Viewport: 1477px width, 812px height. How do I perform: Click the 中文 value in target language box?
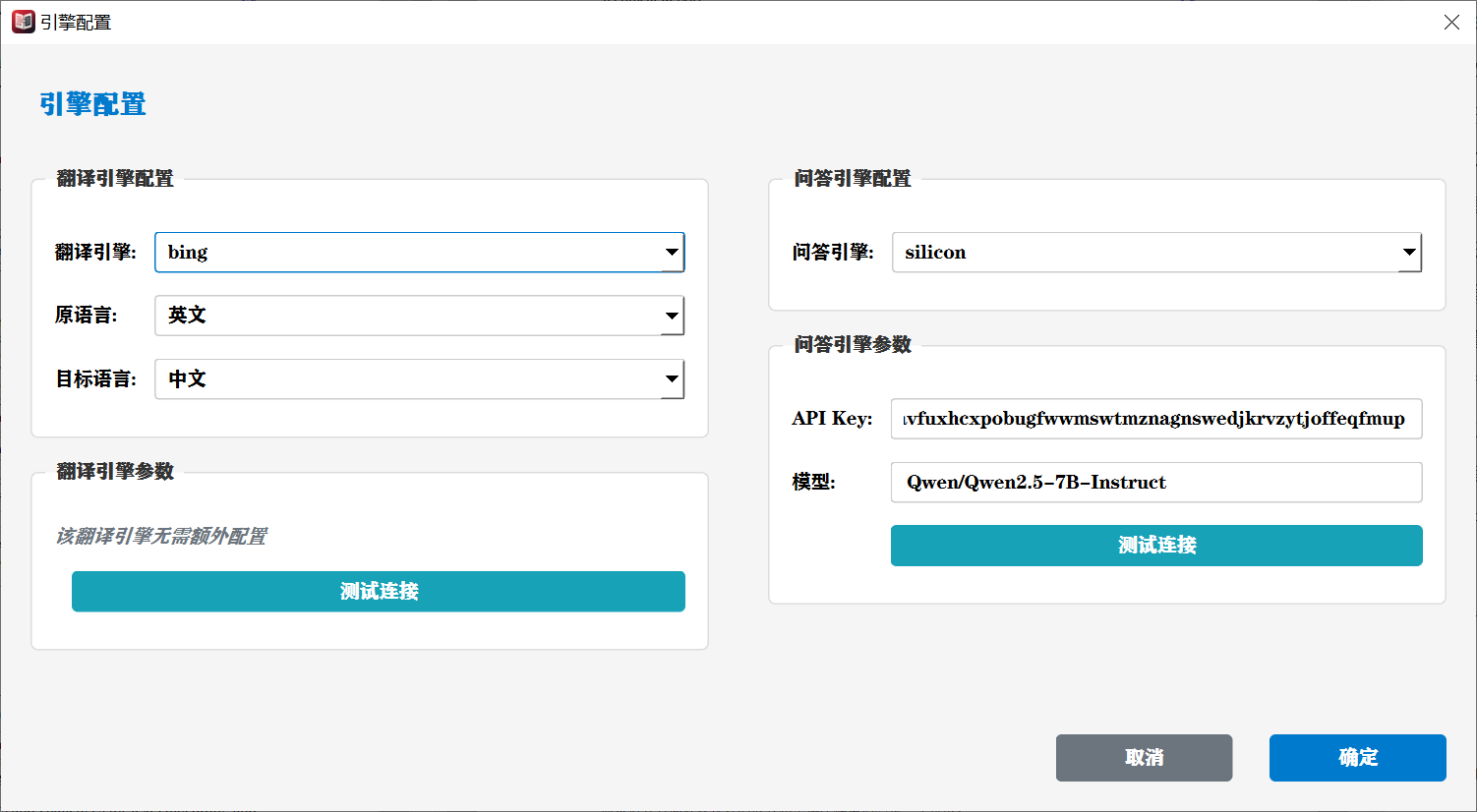(187, 379)
